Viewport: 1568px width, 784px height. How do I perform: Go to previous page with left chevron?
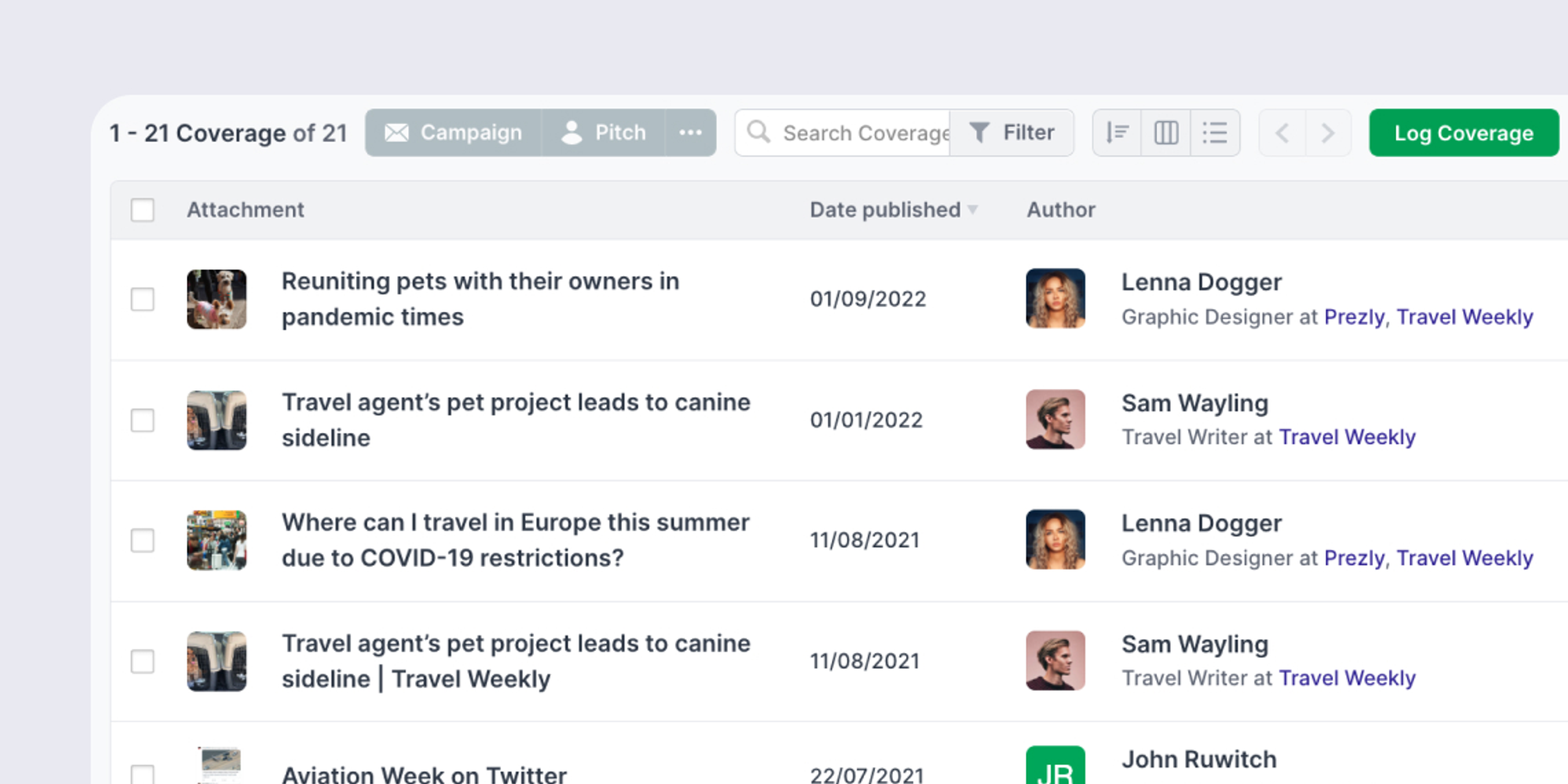click(1282, 132)
